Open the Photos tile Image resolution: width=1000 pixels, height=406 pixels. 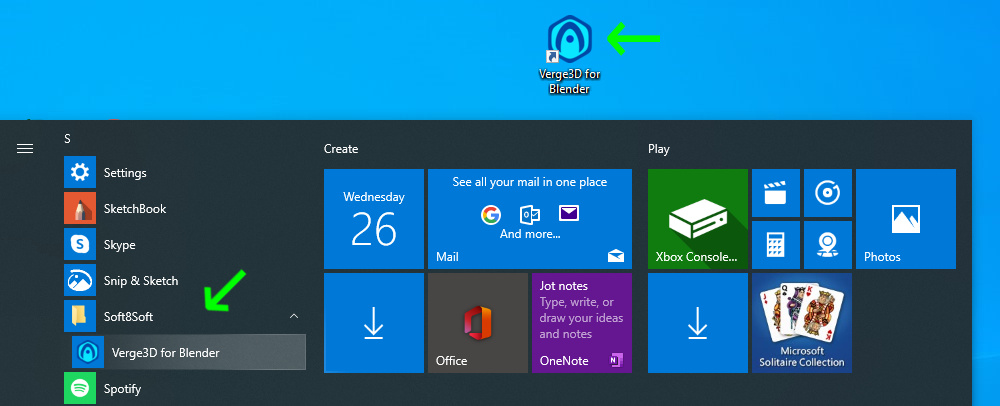(906, 219)
